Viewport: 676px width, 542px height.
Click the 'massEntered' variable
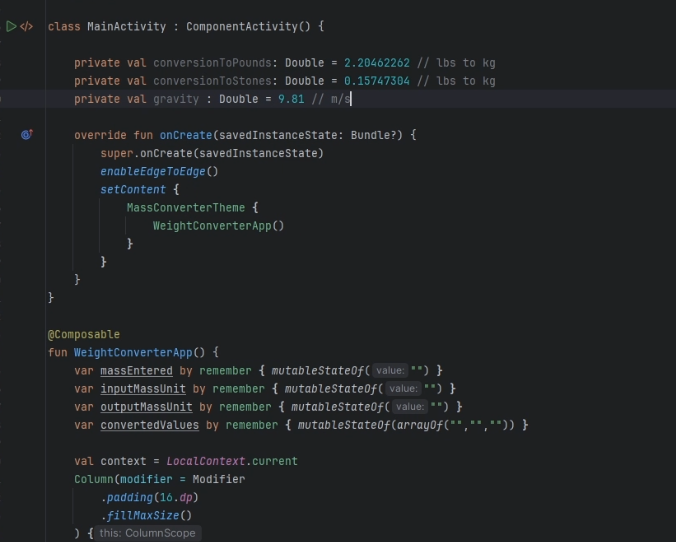click(x=136, y=371)
